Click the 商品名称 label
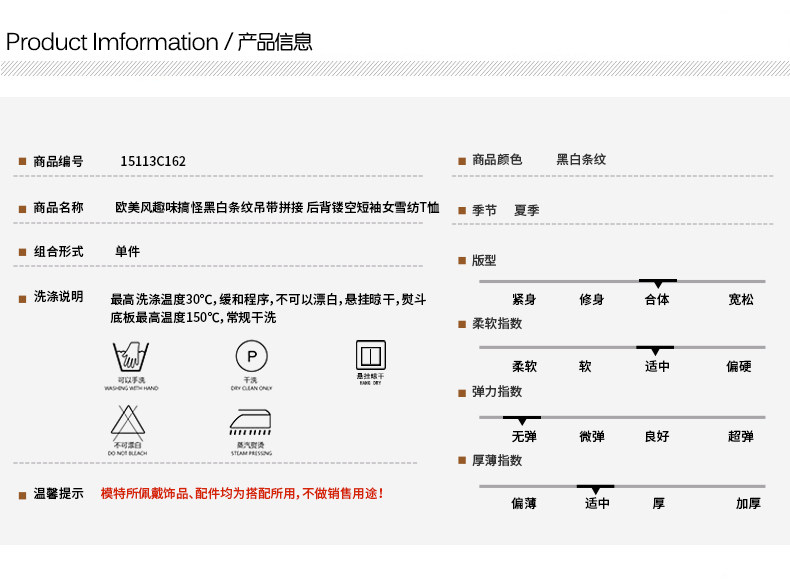Image resolution: width=790 pixels, height=584 pixels. coord(58,208)
